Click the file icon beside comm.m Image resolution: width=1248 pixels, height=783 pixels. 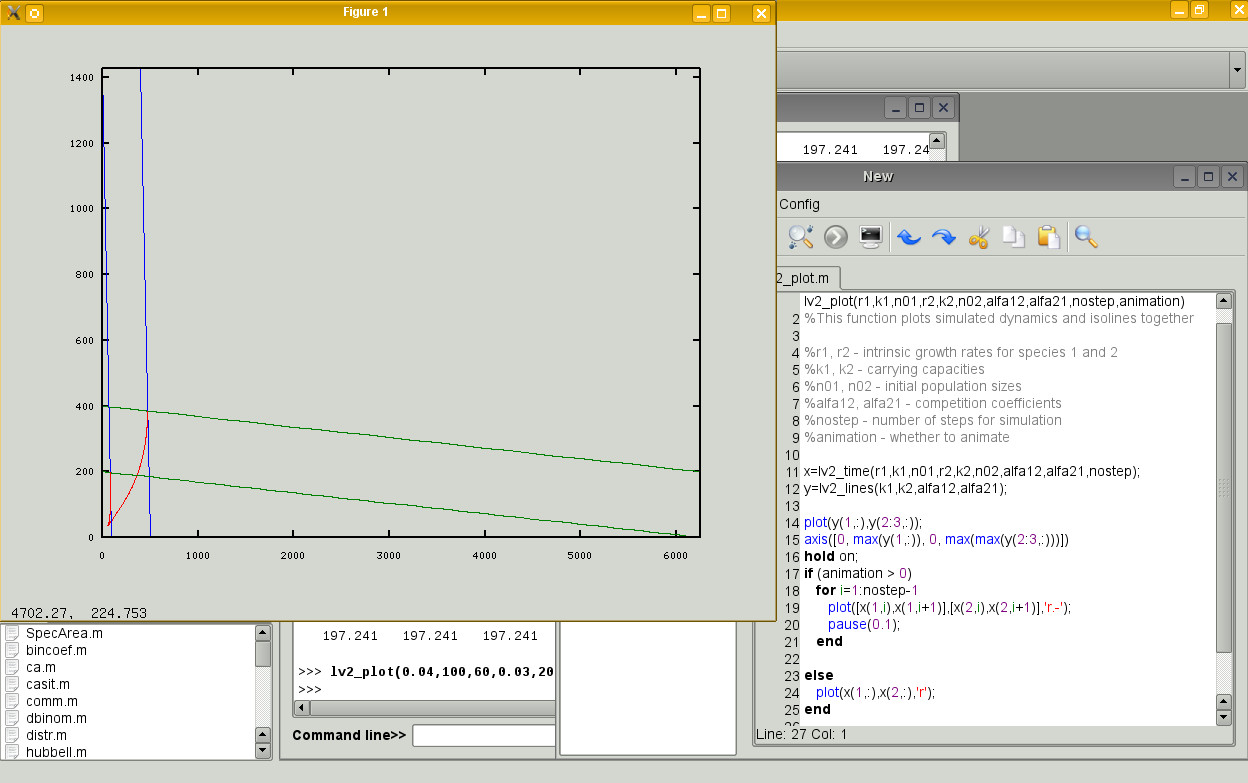(13, 701)
